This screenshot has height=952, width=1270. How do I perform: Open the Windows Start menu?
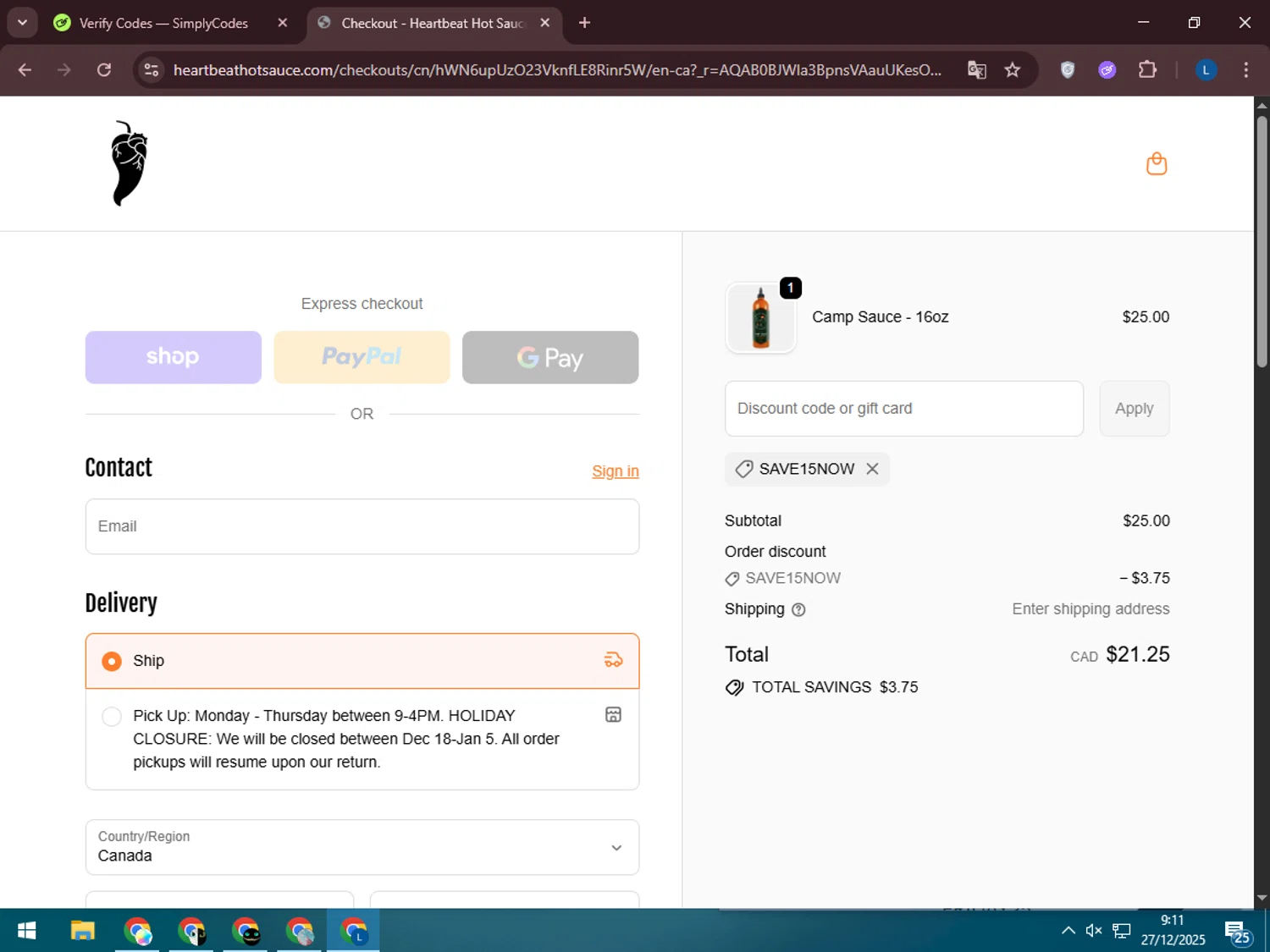(26, 931)
